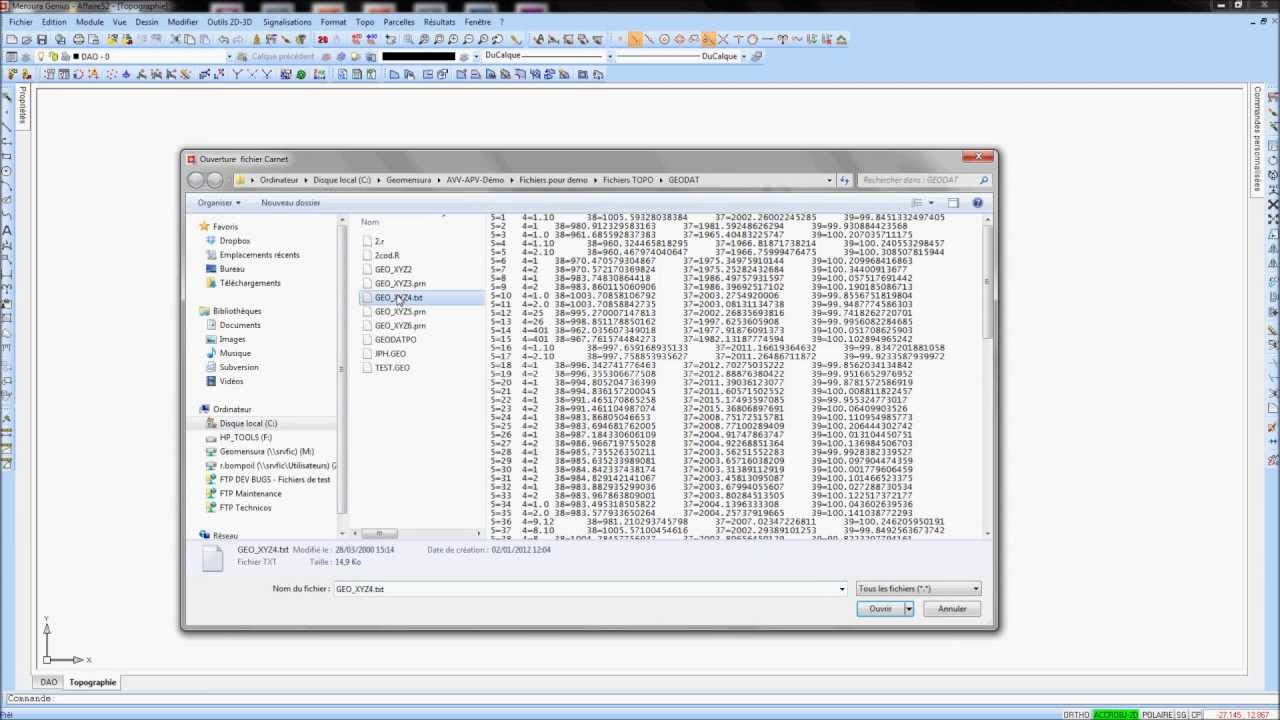Select the file 2cod.R

386,256
